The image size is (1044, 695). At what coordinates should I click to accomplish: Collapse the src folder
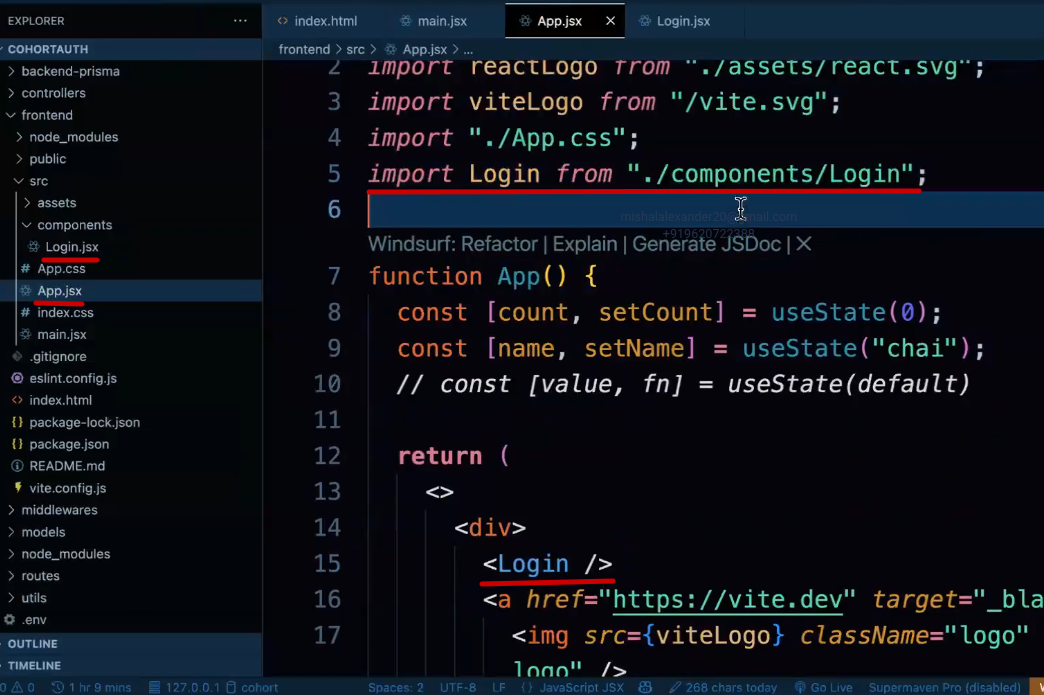pyautogui.click(x=39, y=181)
